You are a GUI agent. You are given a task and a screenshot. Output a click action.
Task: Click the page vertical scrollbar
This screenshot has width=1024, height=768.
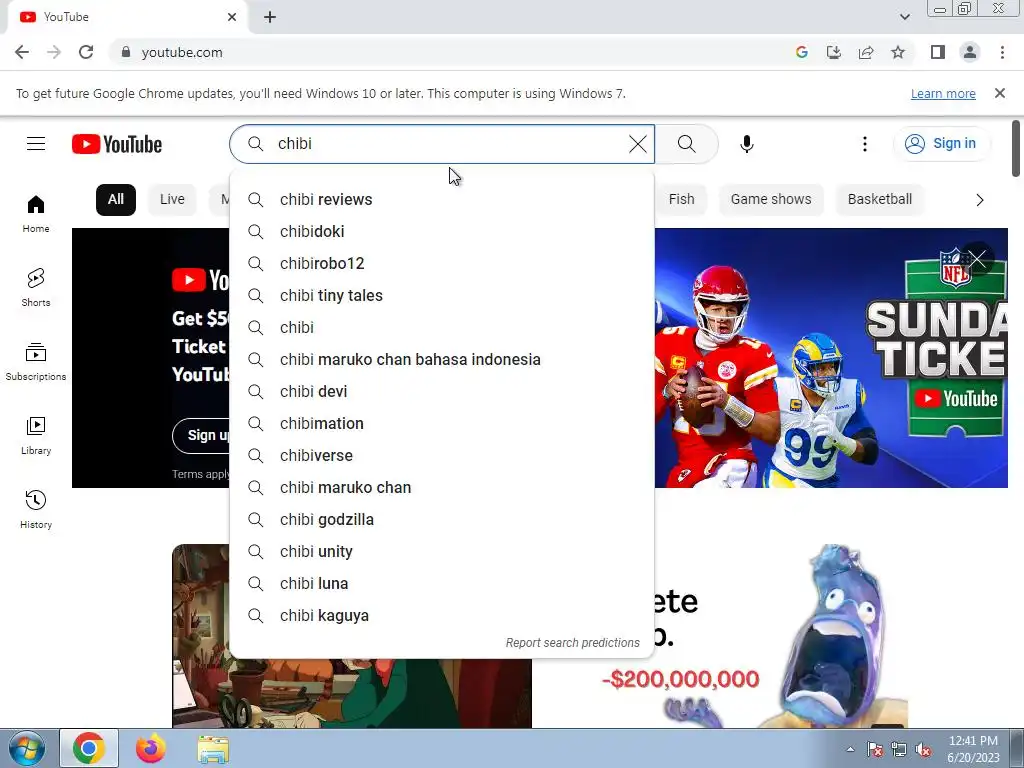click(x=1016, y=148)
